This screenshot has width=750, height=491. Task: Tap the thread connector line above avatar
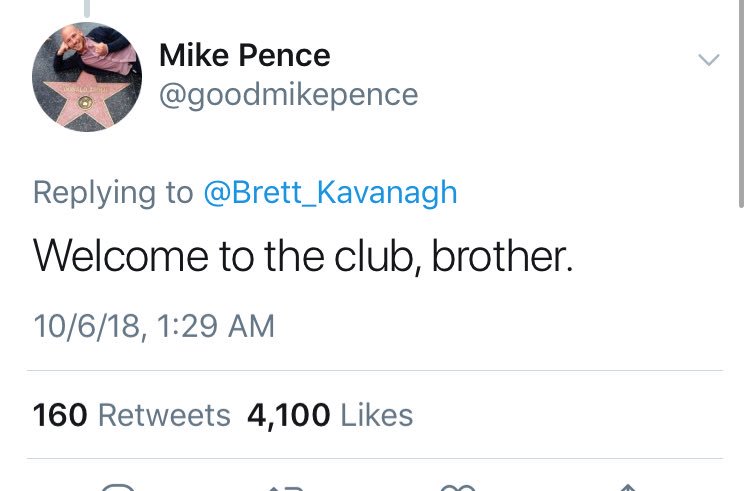coord(87,8)
